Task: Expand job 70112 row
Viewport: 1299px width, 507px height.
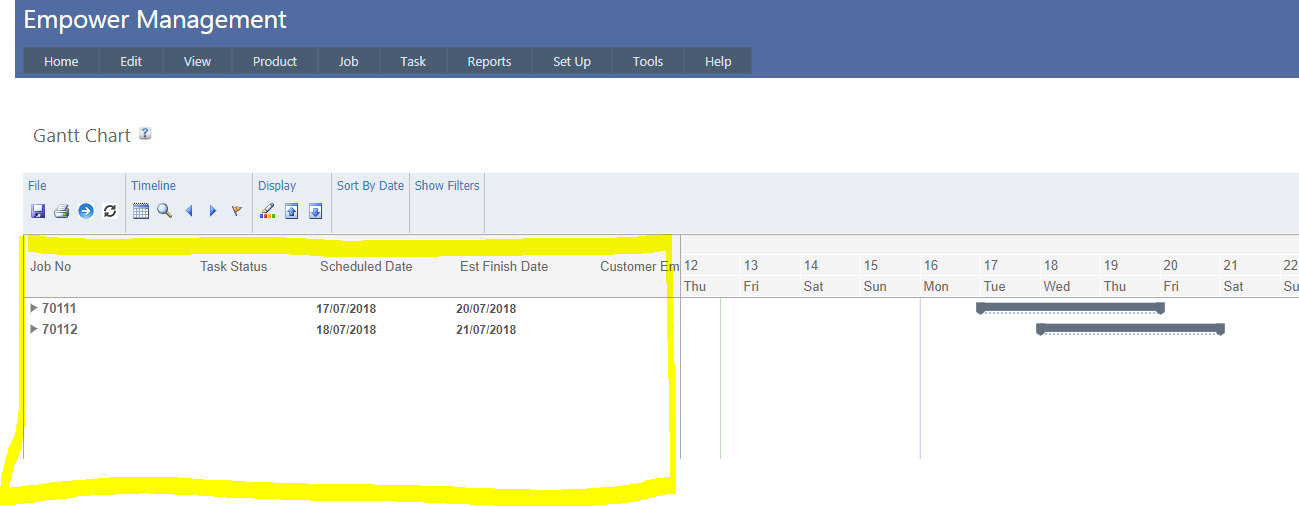Action: (34, 329)
